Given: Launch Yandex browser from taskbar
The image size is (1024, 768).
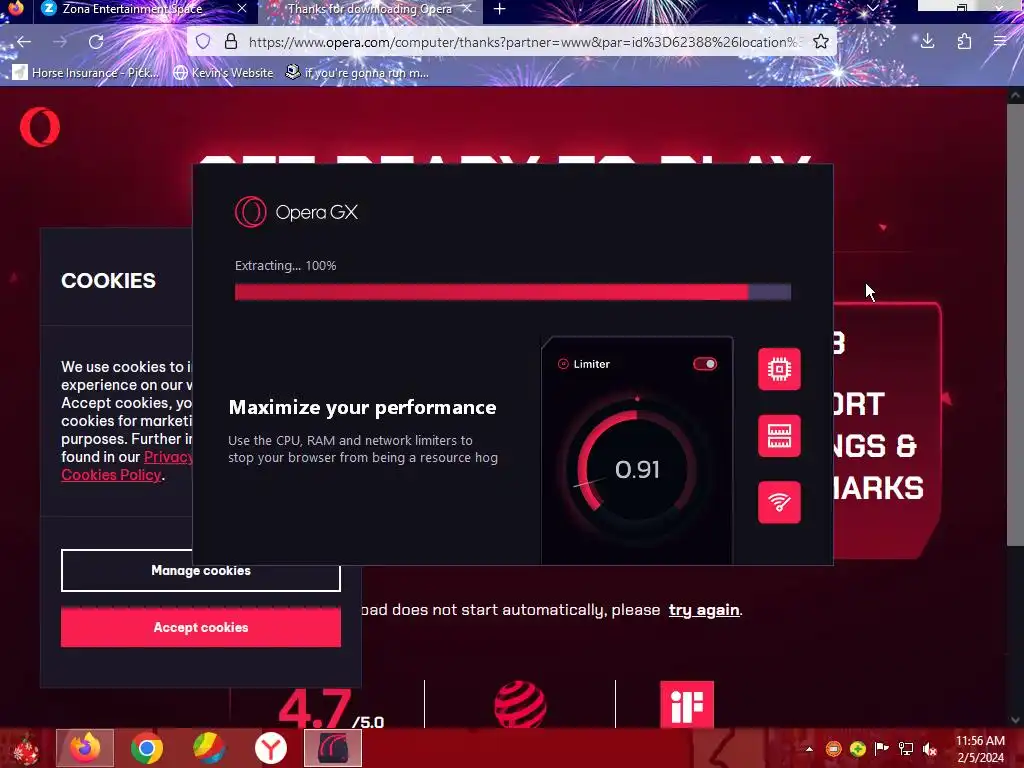Looking at the screenshot, I should click(271, 748).
